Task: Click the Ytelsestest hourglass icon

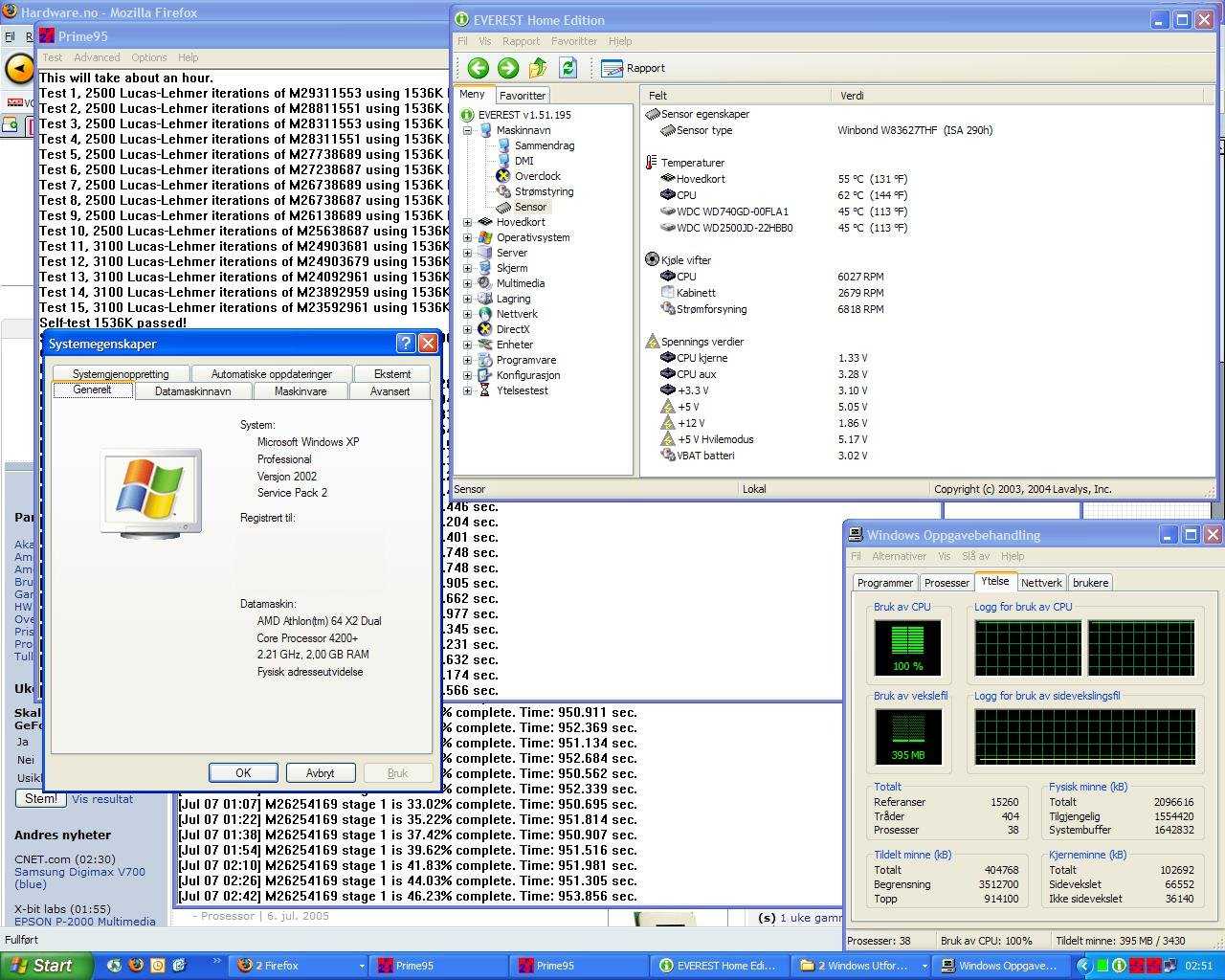Action: coord(485,390)
